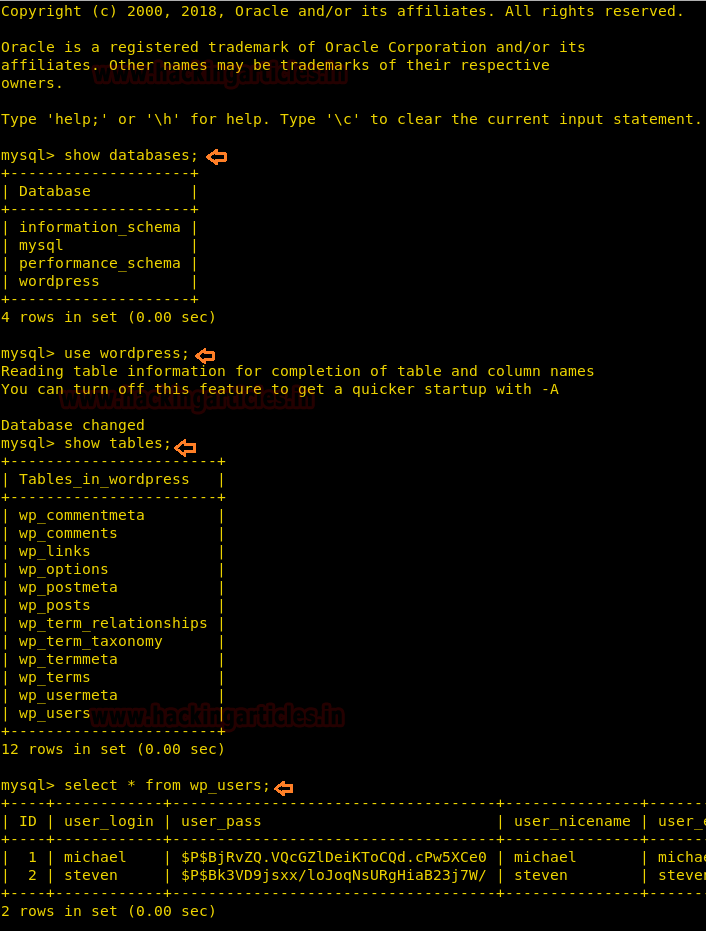Click michael's password hash value
Image resolution: width=706 pixels, height=931 pixels.
click(334, 857)
